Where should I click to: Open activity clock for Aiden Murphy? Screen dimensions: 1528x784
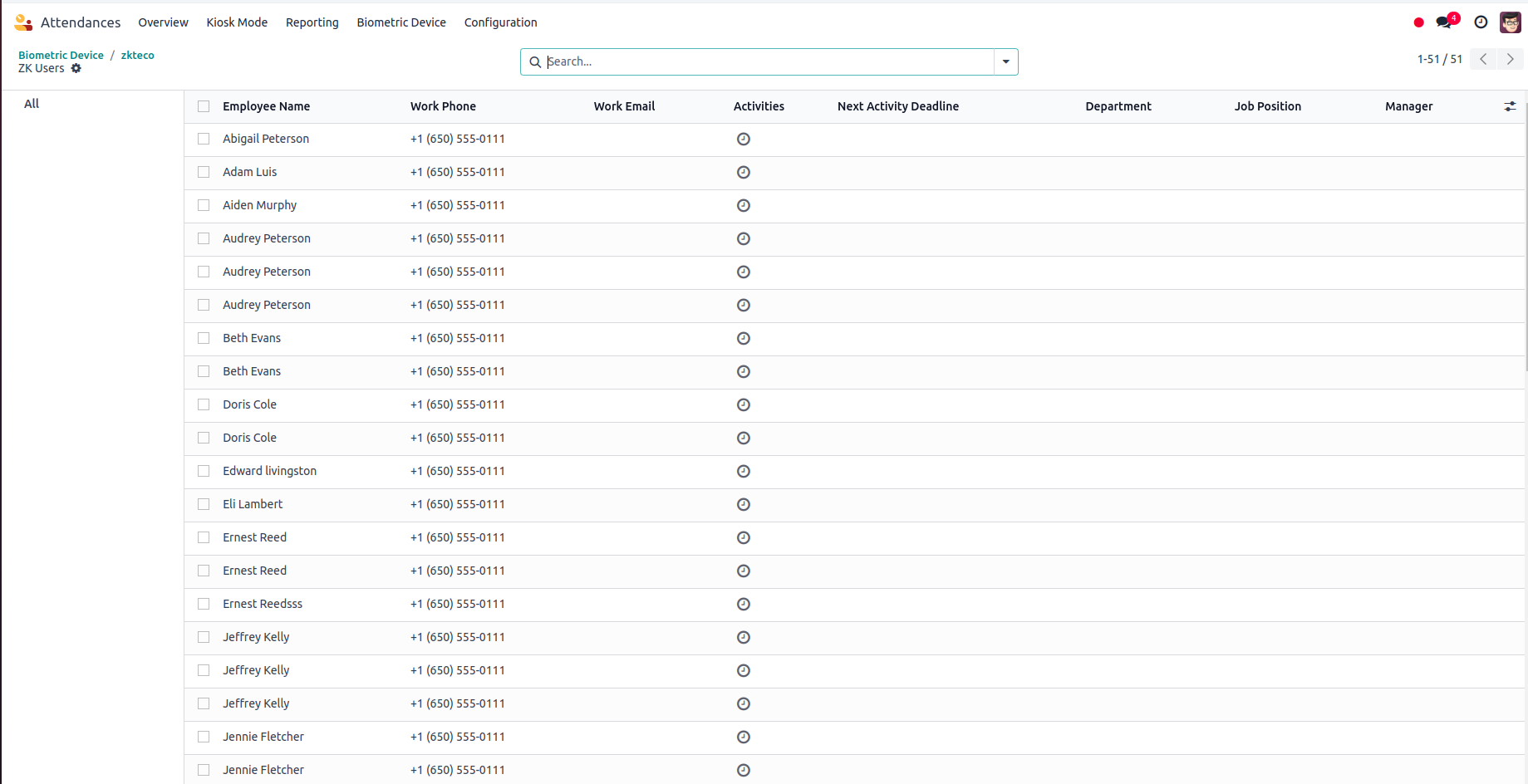click(744, 205)
